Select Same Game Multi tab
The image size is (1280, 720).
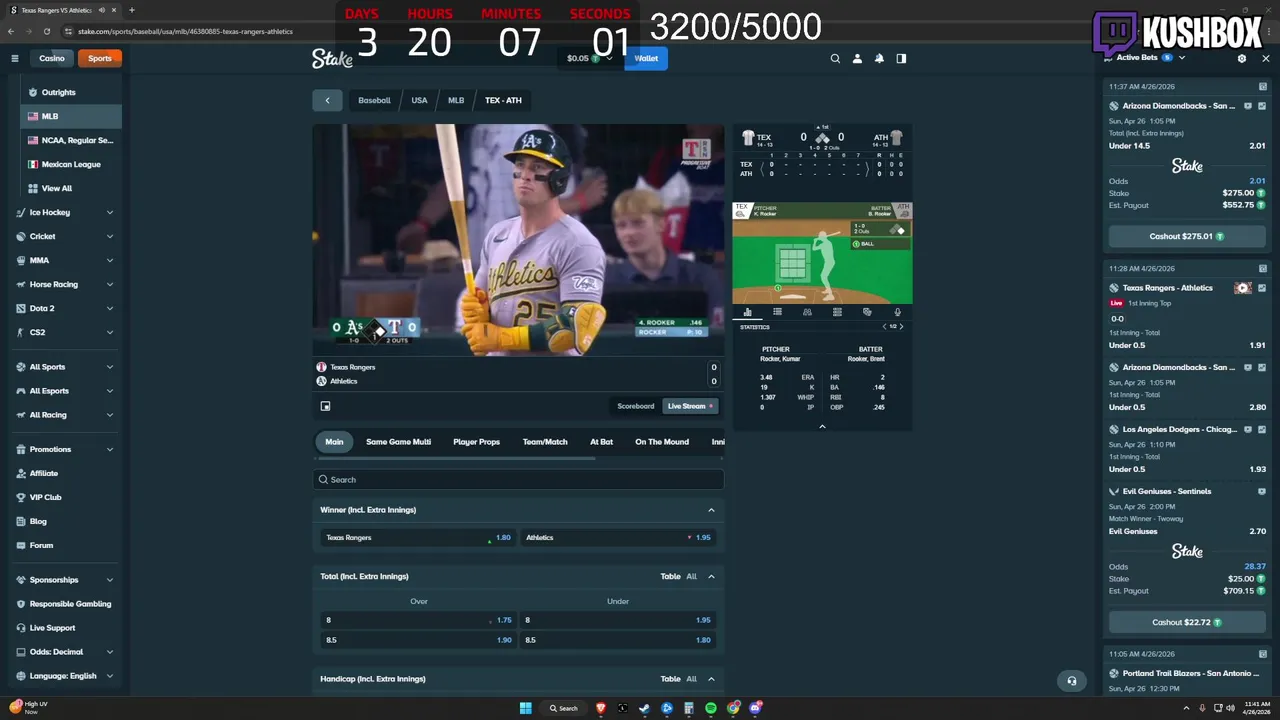click(x=398, y=442)
